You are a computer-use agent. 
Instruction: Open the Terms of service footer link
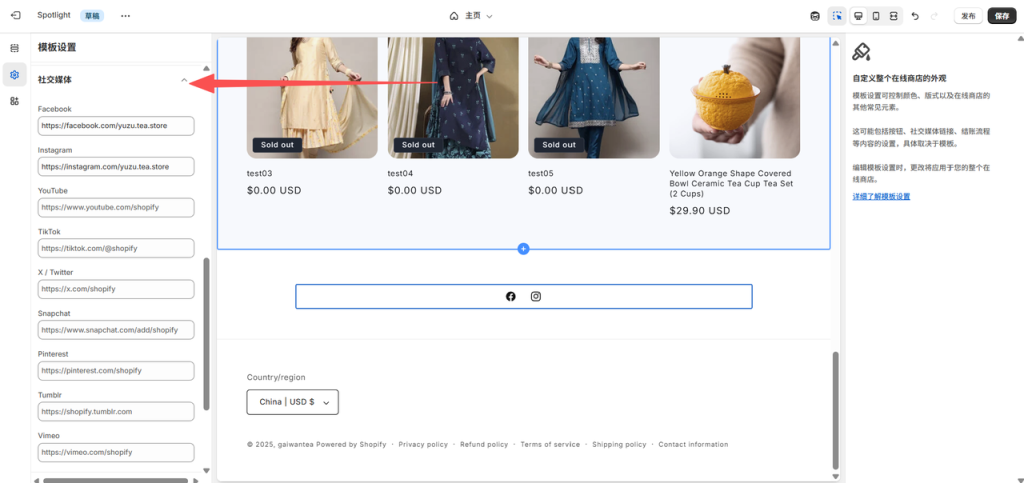[x=550, y=444]
